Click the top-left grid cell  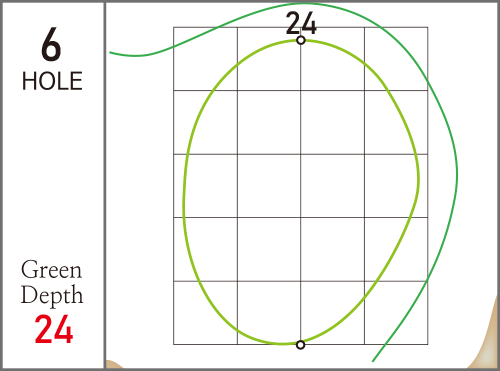[x=205, y=59]
